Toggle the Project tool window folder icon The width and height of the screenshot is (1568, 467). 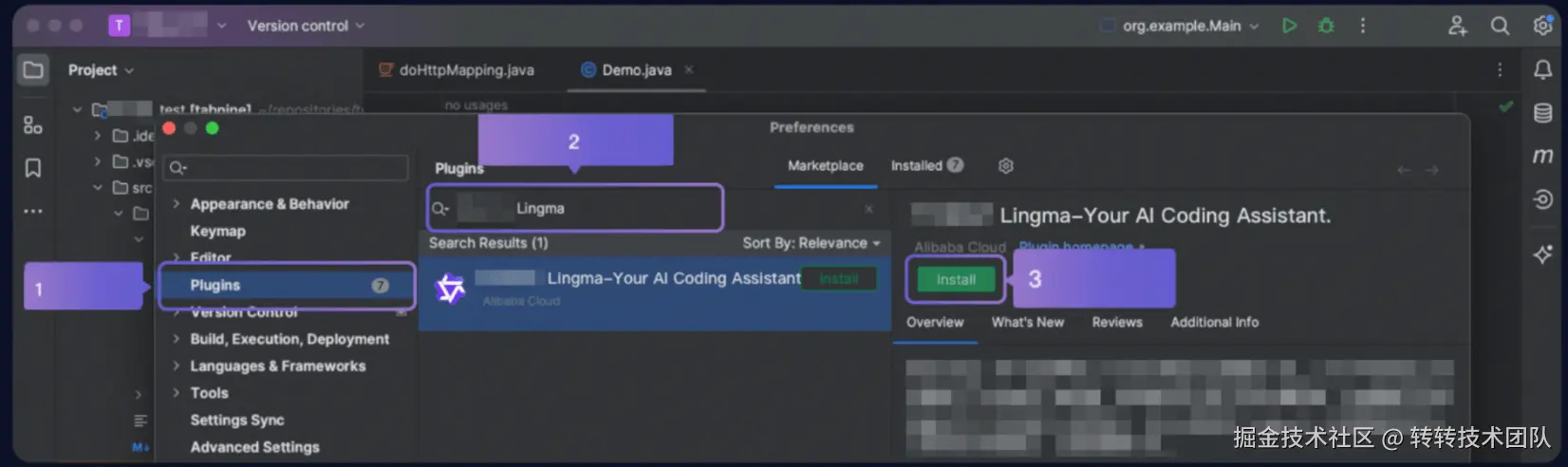tap(33, 69)
